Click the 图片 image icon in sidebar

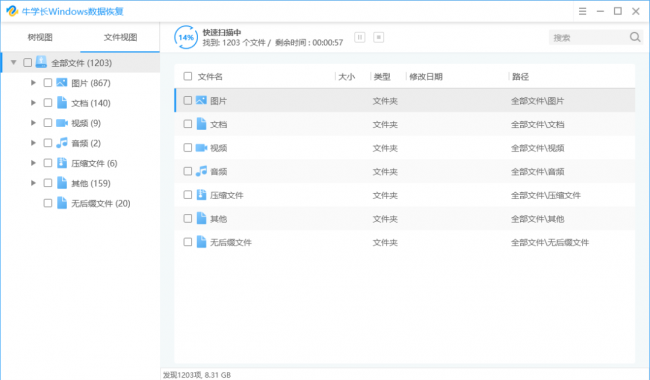click(62, 82)
